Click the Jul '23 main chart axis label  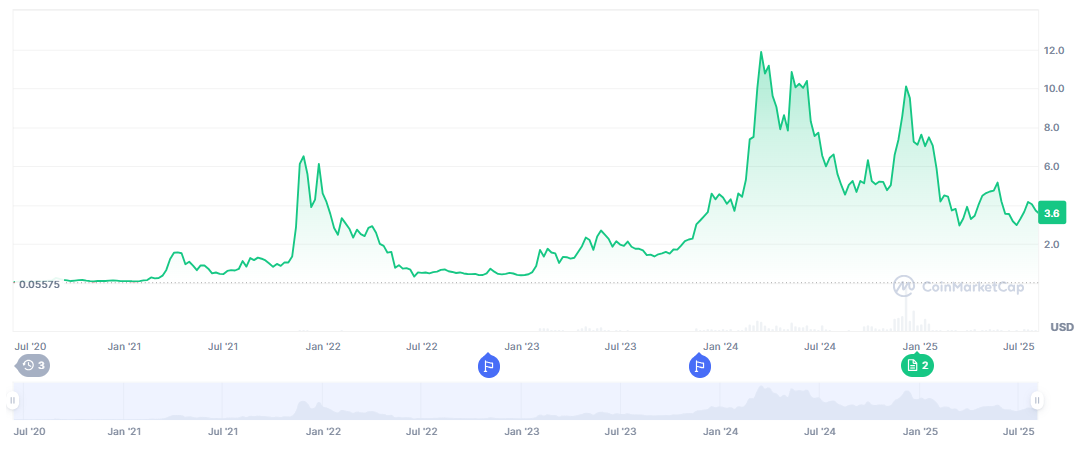click(621, 346)
